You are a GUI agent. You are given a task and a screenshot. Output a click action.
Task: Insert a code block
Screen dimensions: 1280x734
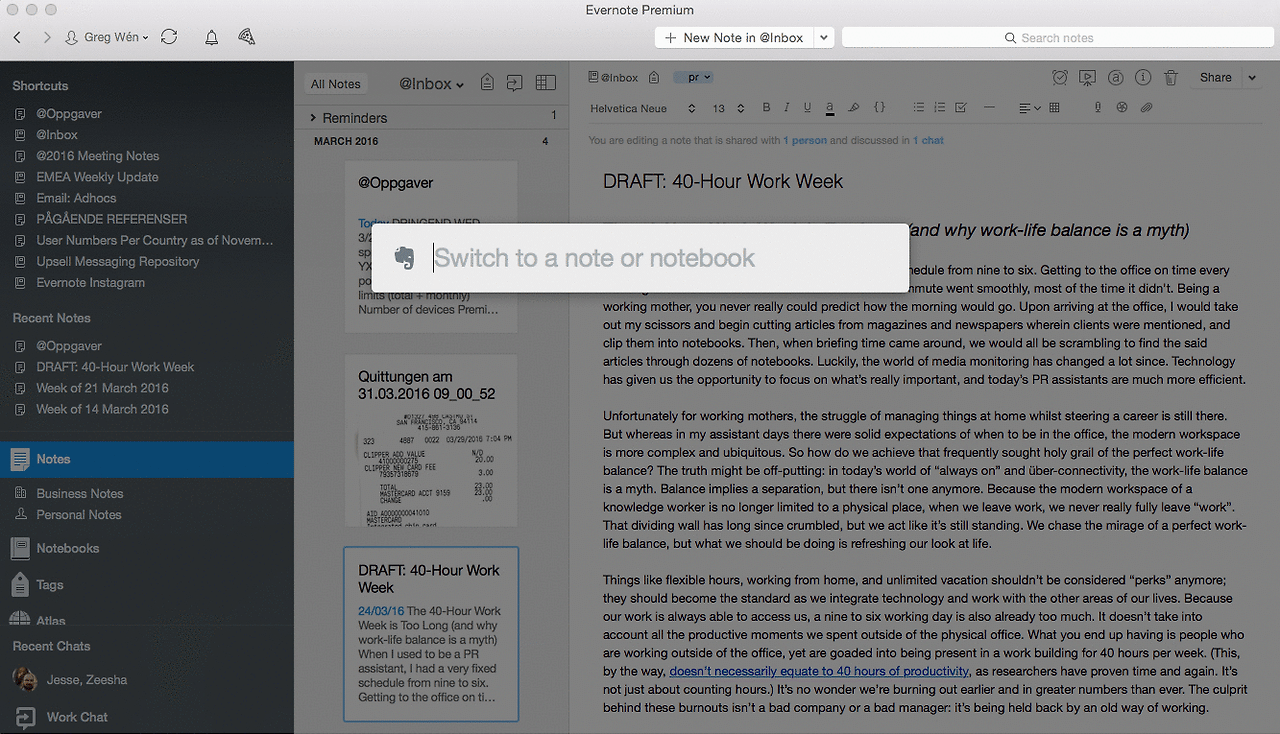click(x=879, y=108)
